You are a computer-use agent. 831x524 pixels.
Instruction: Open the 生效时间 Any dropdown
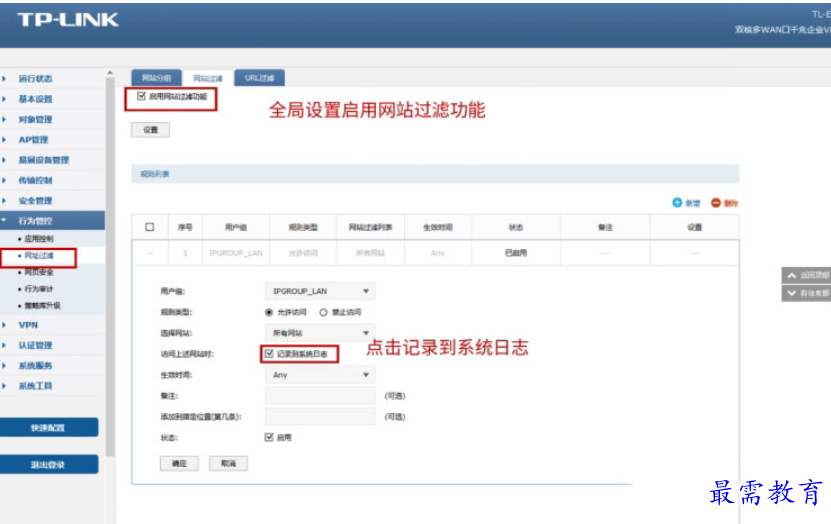(320, 375)
